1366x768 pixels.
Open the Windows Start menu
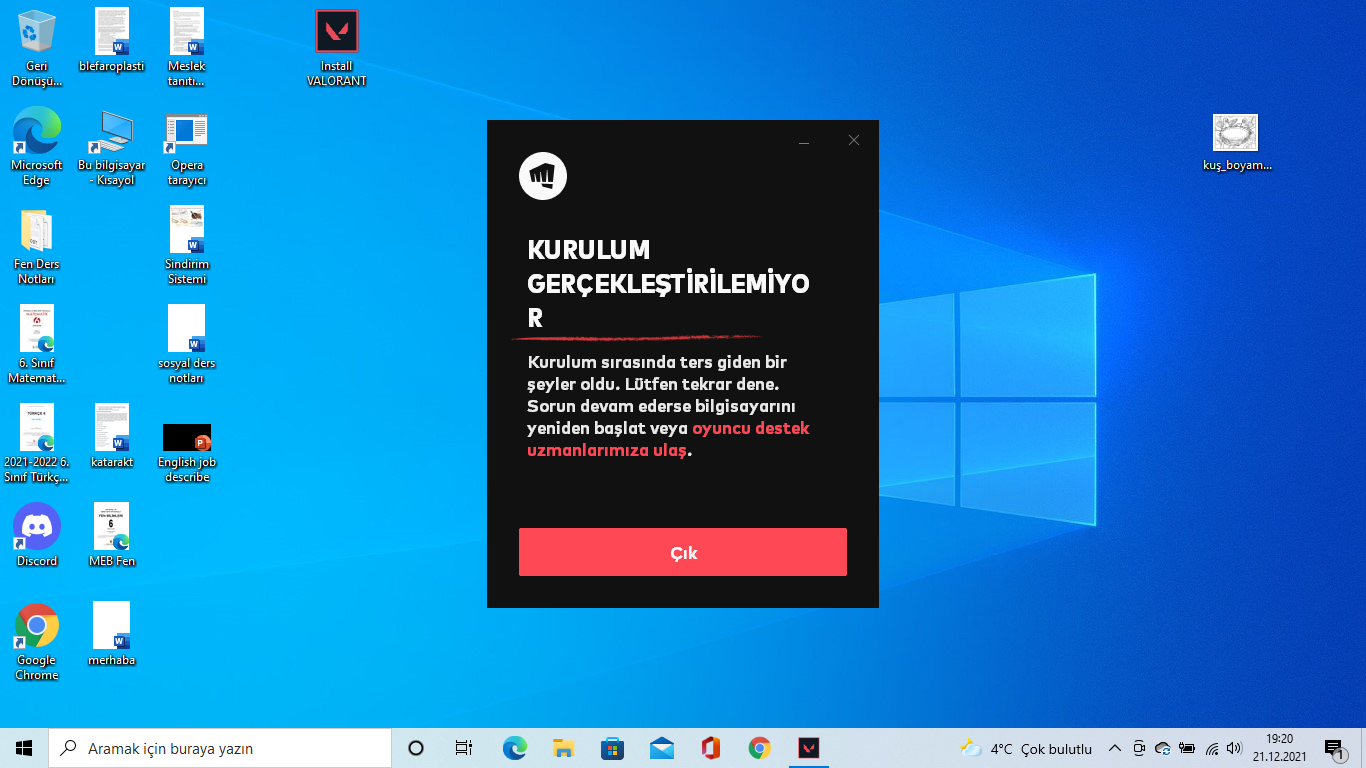[24, 748]
